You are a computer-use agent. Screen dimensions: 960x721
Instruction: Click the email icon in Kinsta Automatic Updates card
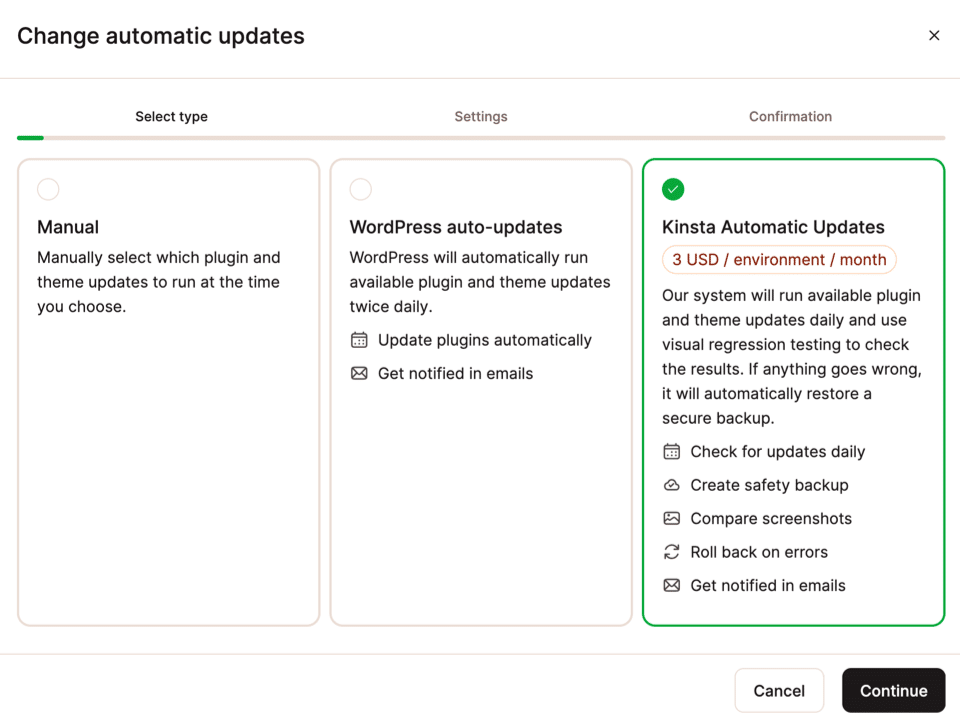pyautogui.click(x=672, y=585)
